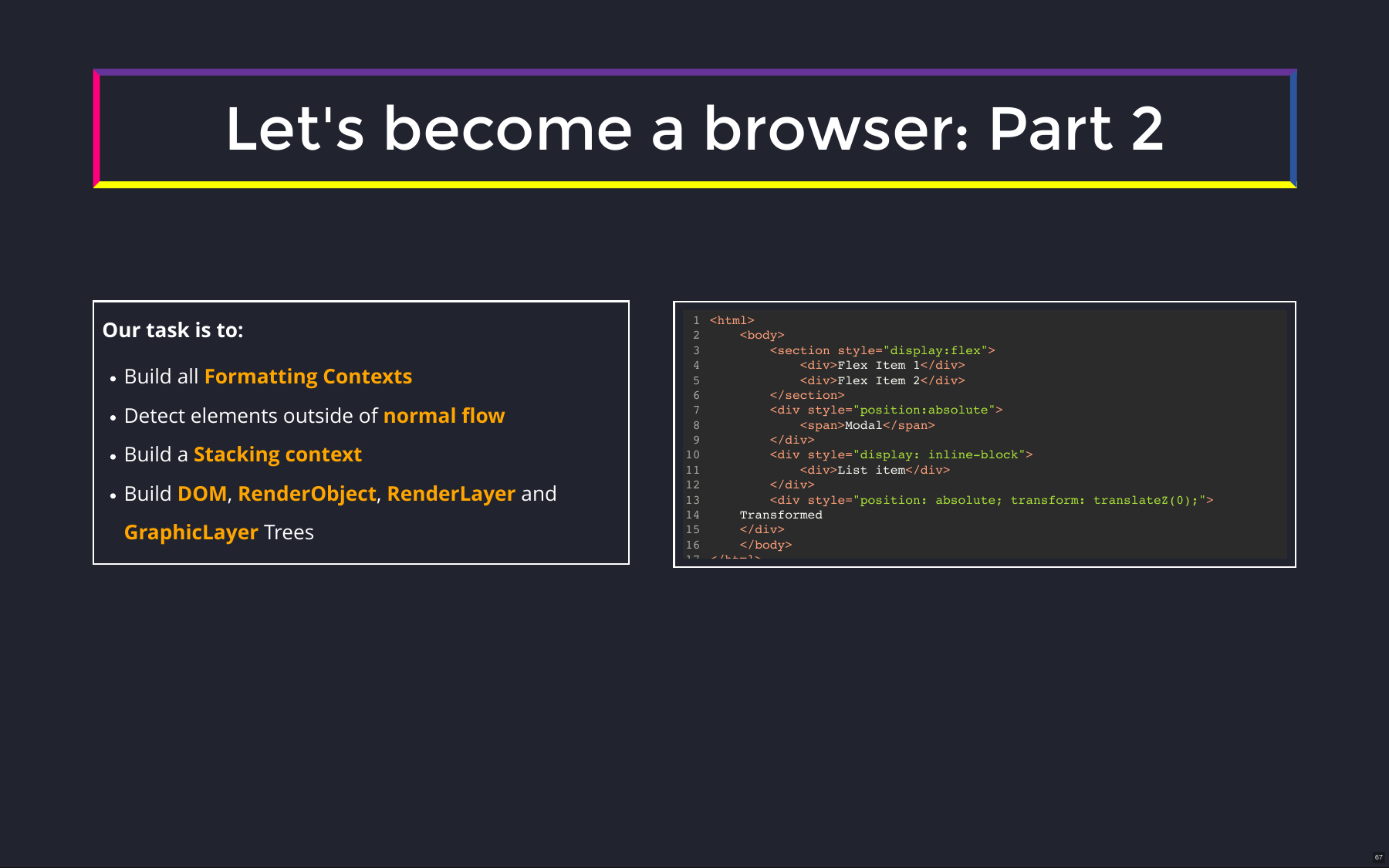This screenshot has height=868, width=1389.
Task: Click the "Flex Item 2" code line
Action: click(x=882, y=380)
